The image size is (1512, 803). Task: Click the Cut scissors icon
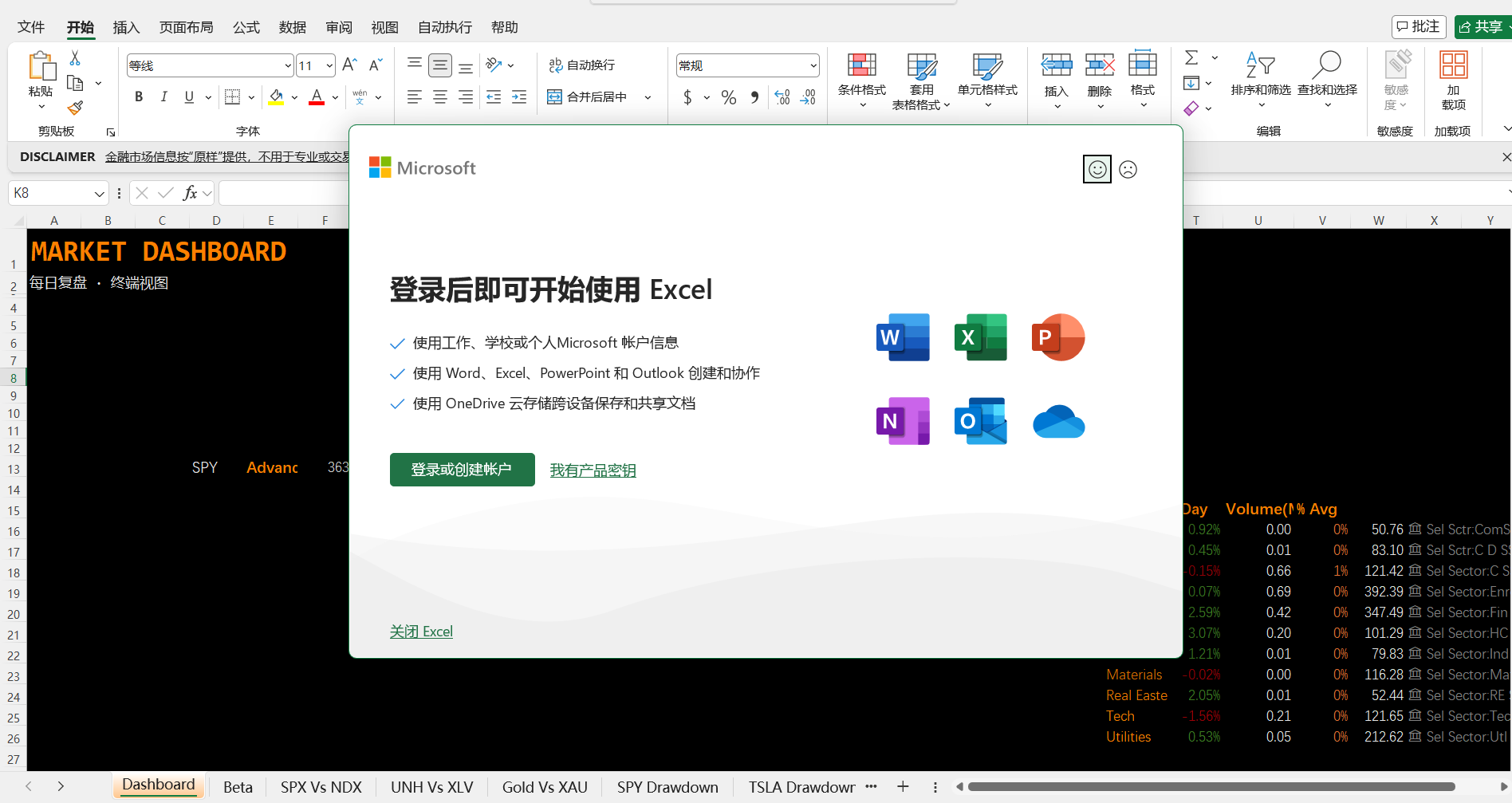pyautogui.click(x=75, y=58)
